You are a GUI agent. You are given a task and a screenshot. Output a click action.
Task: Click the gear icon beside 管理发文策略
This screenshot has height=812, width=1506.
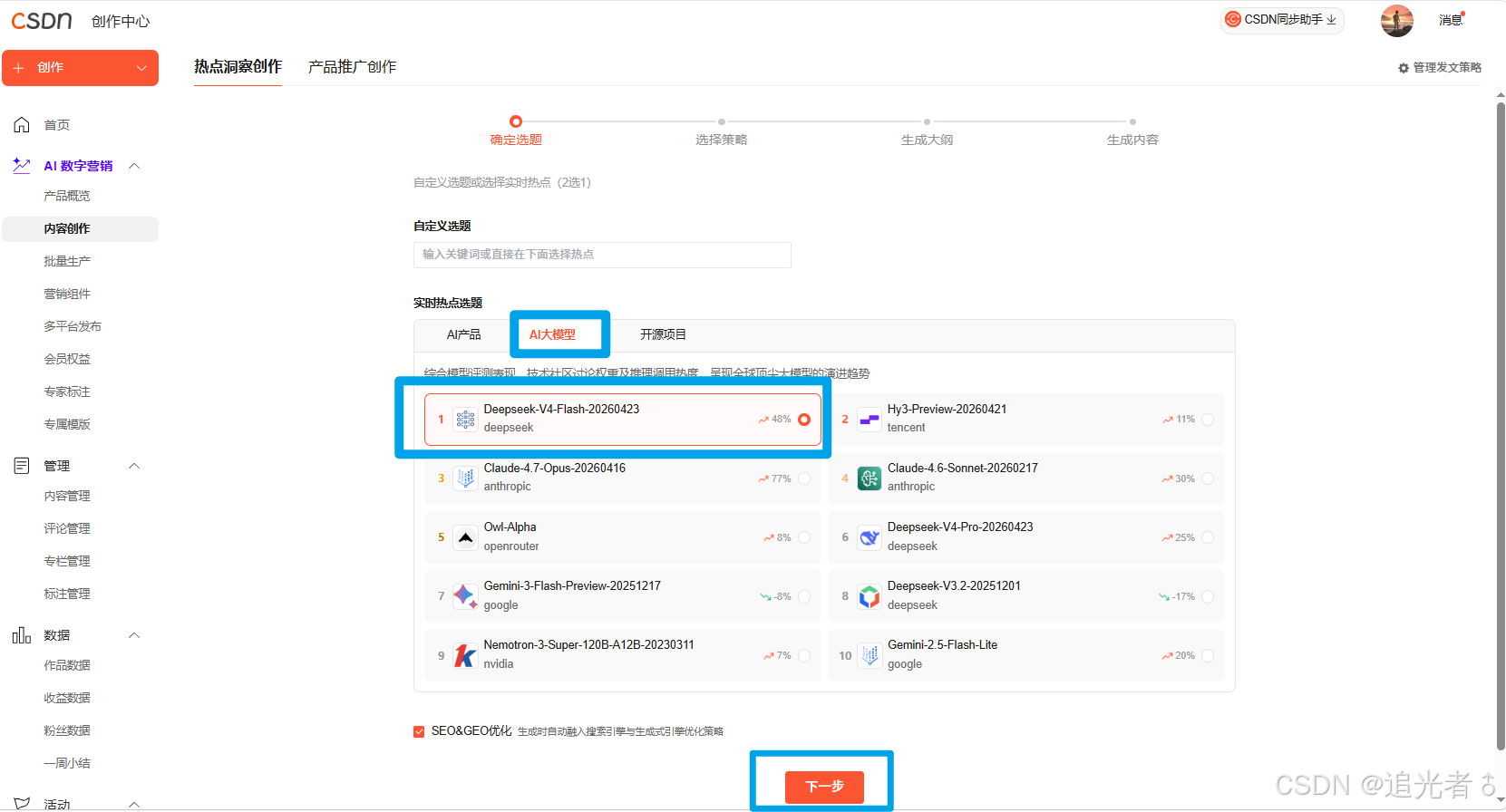[x=1404, y=68]
